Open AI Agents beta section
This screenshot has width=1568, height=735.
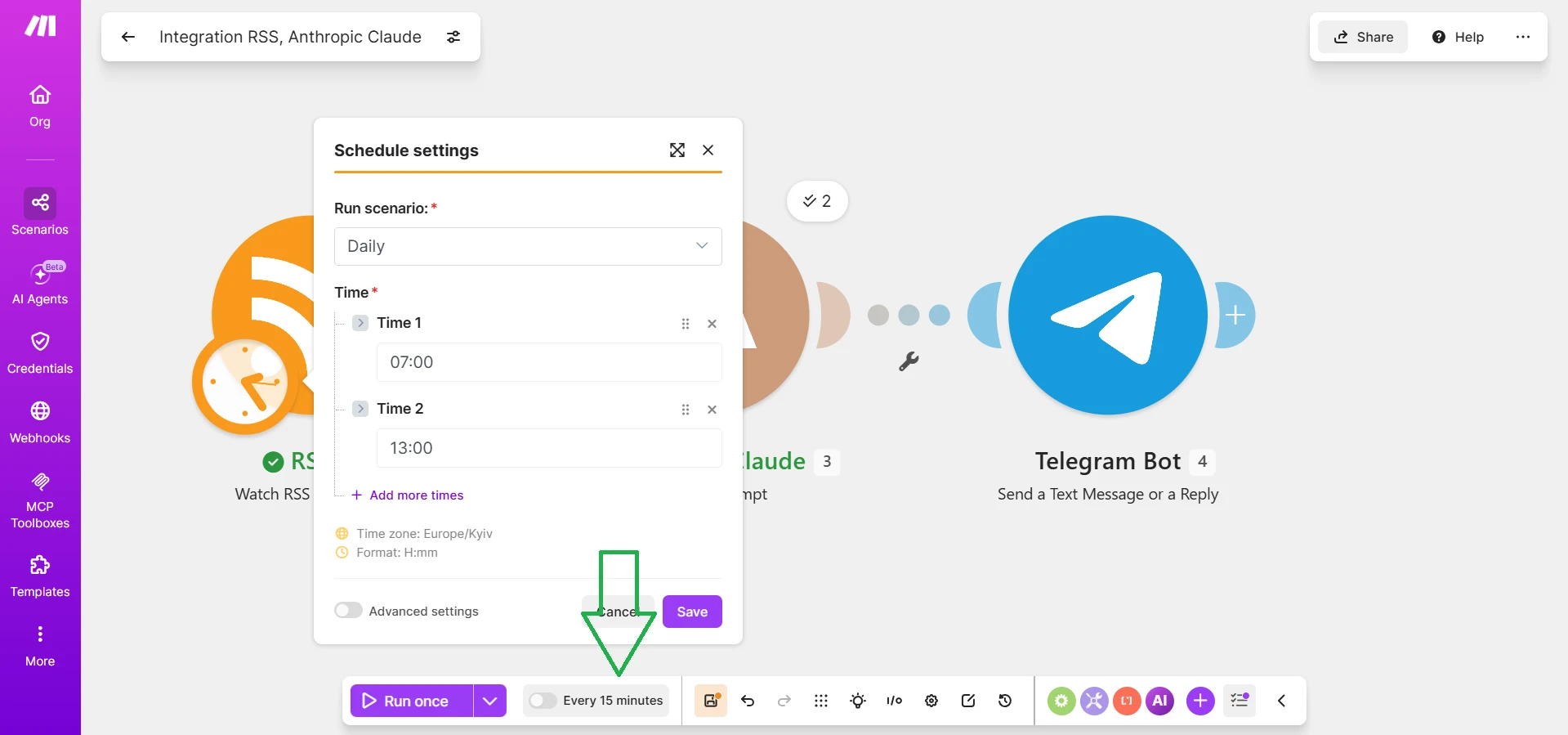point(40,284)
